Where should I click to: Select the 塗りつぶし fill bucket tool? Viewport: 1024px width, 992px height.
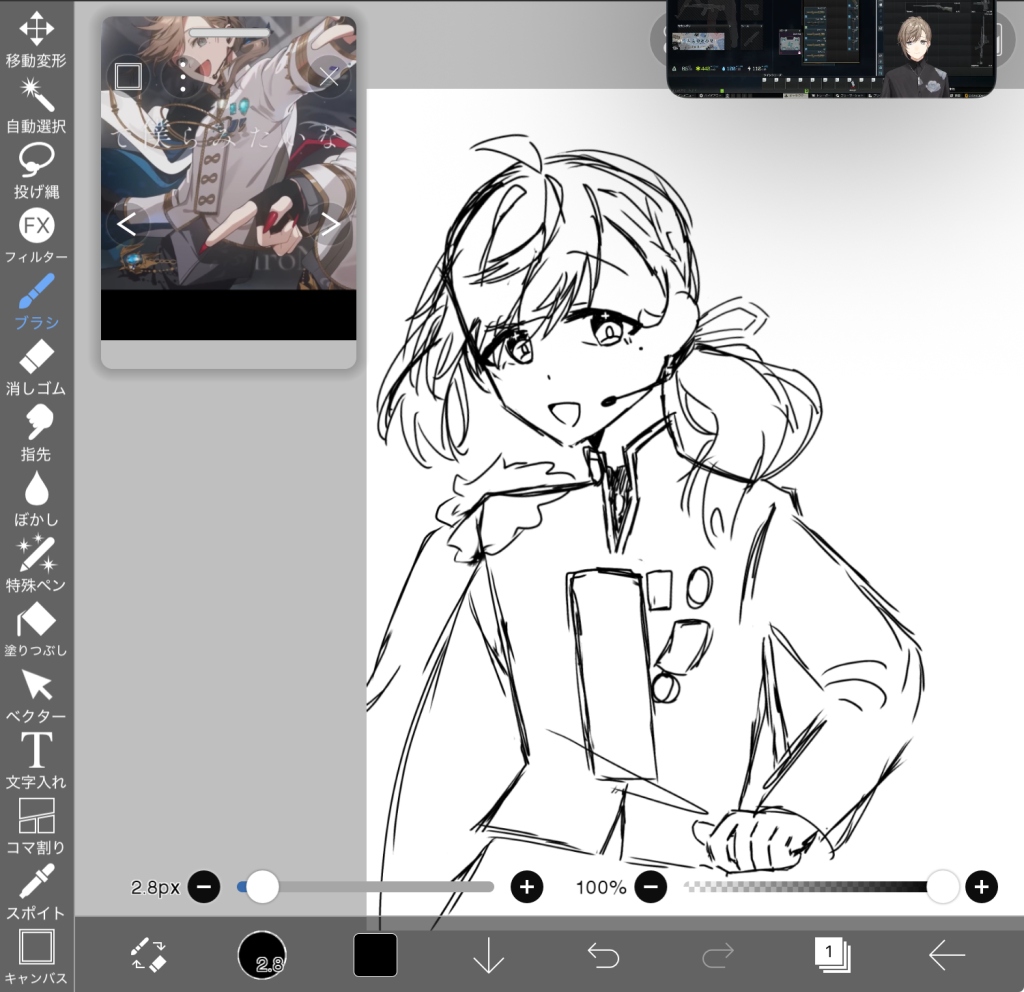36,630
